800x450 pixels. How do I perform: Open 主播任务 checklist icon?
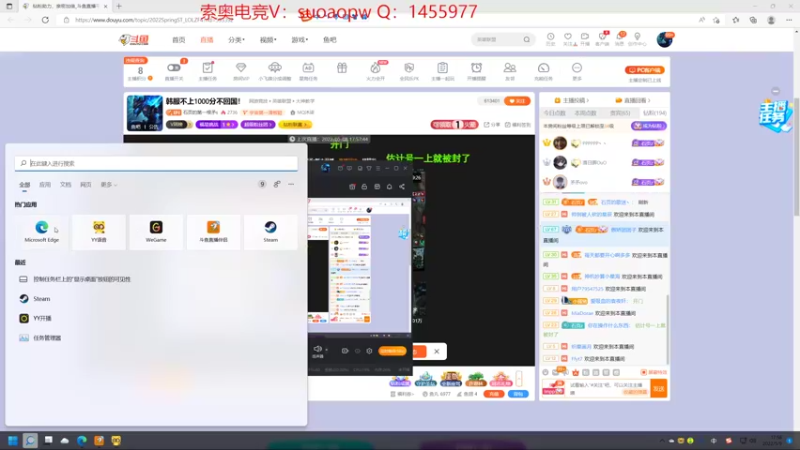pyautogui.click(x=208, y=70)
